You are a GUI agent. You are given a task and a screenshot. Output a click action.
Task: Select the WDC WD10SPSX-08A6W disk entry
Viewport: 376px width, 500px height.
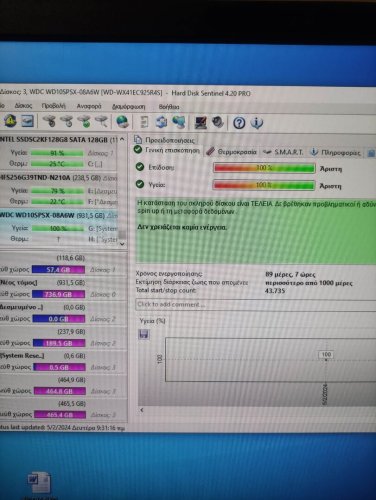tap(59, 216)
